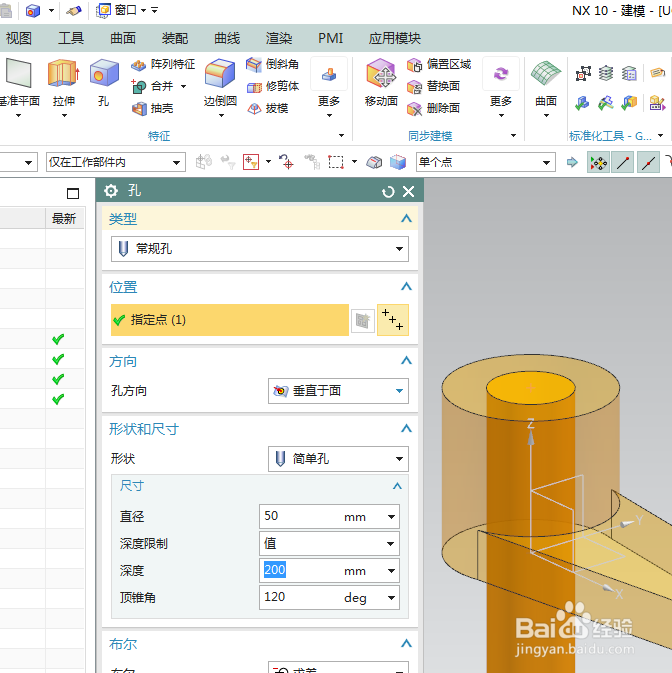Viewport: 672px width, 673px height.
Task: Collapse the 位置 section
Action: [406, 287]
